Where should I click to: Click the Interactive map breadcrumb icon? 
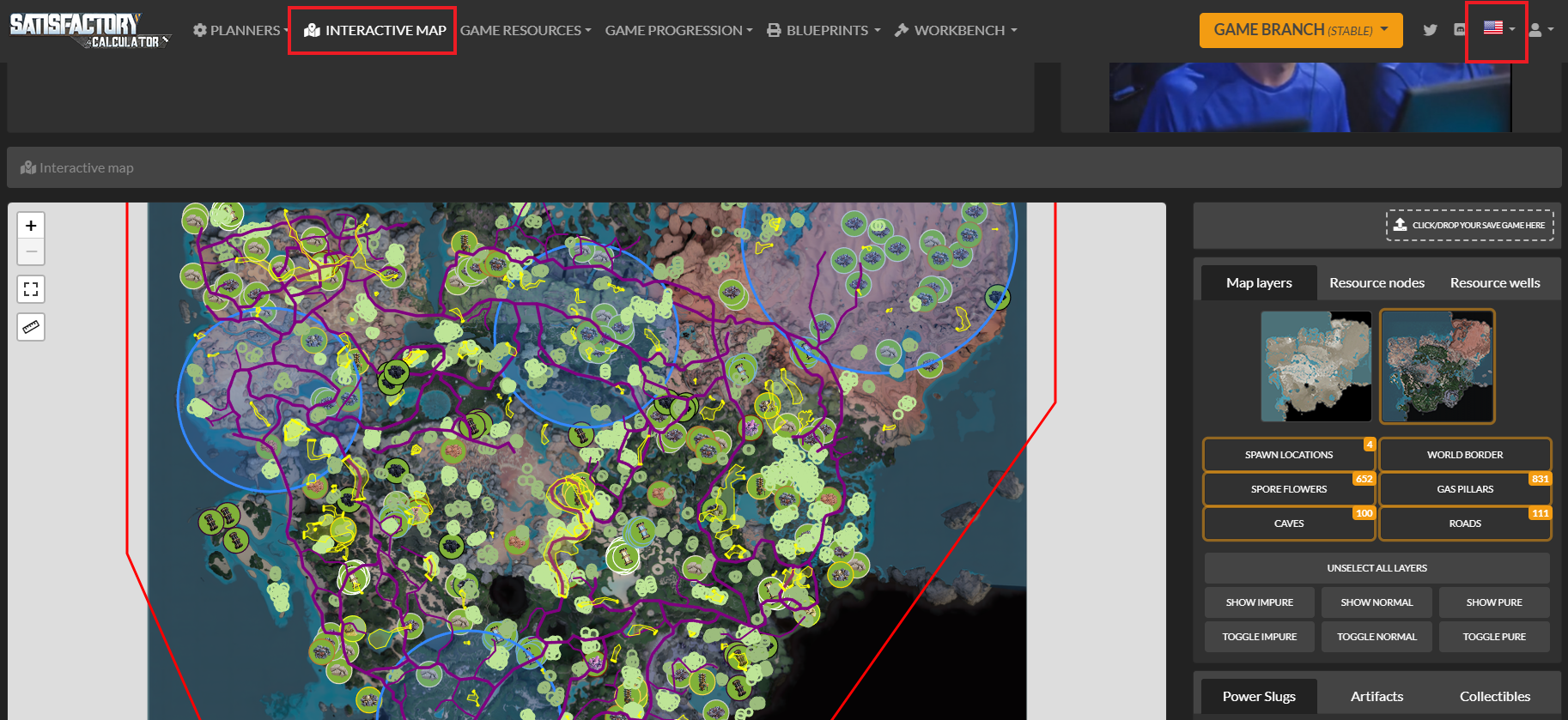tap(28, 168)
